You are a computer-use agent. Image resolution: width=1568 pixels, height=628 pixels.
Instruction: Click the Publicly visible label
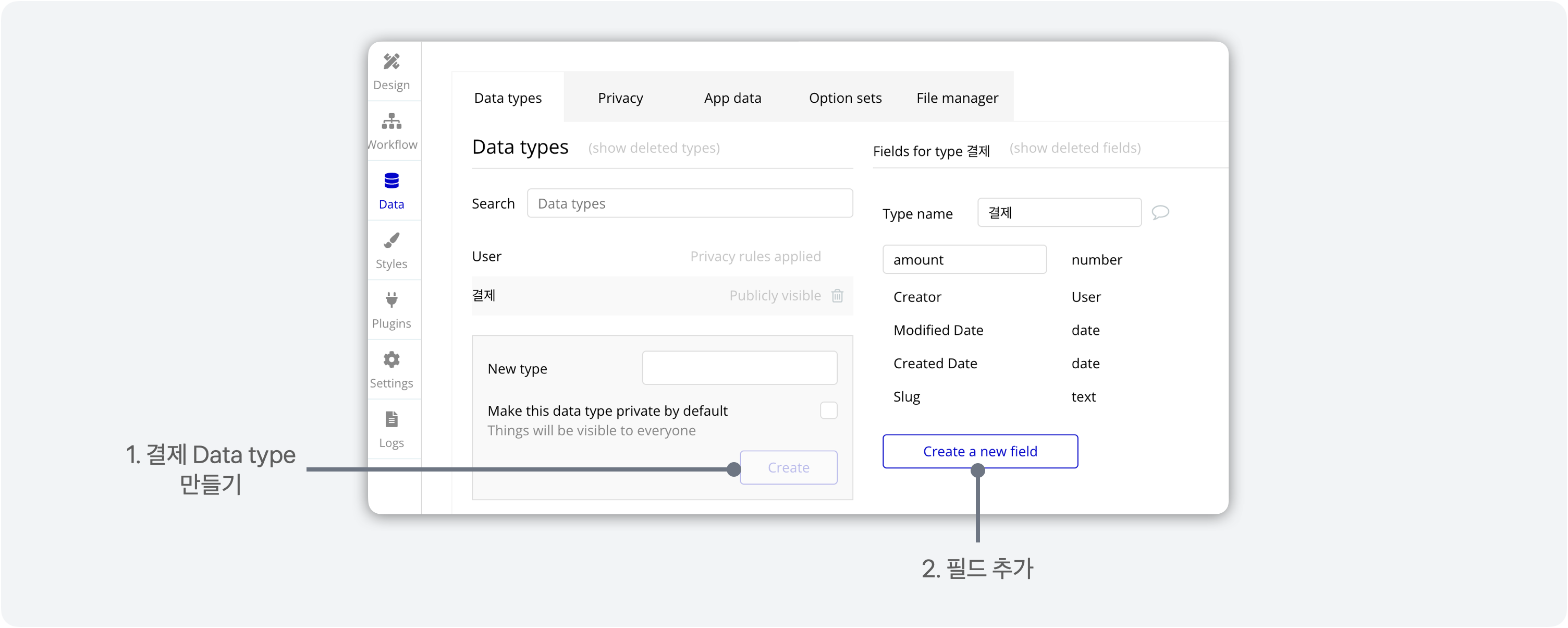coord(775,295)
